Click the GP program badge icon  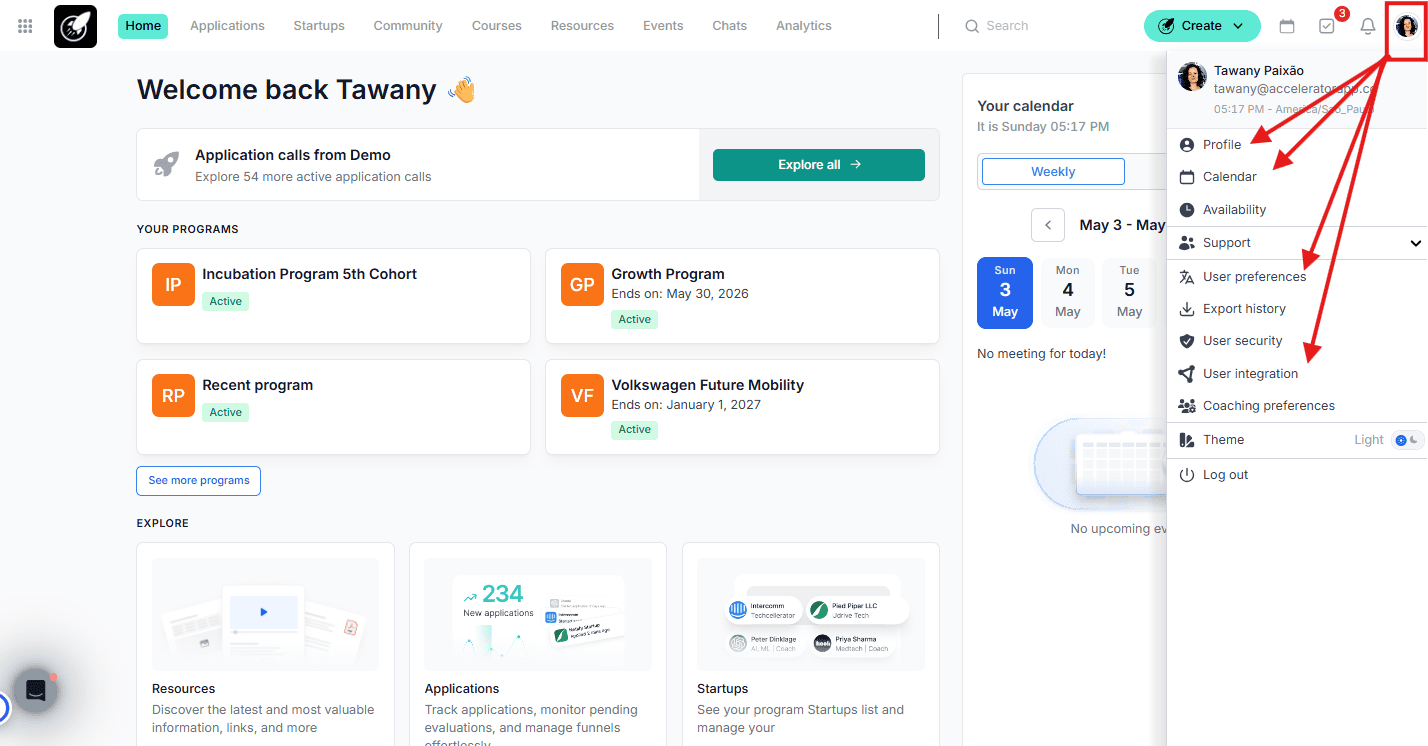582,285
